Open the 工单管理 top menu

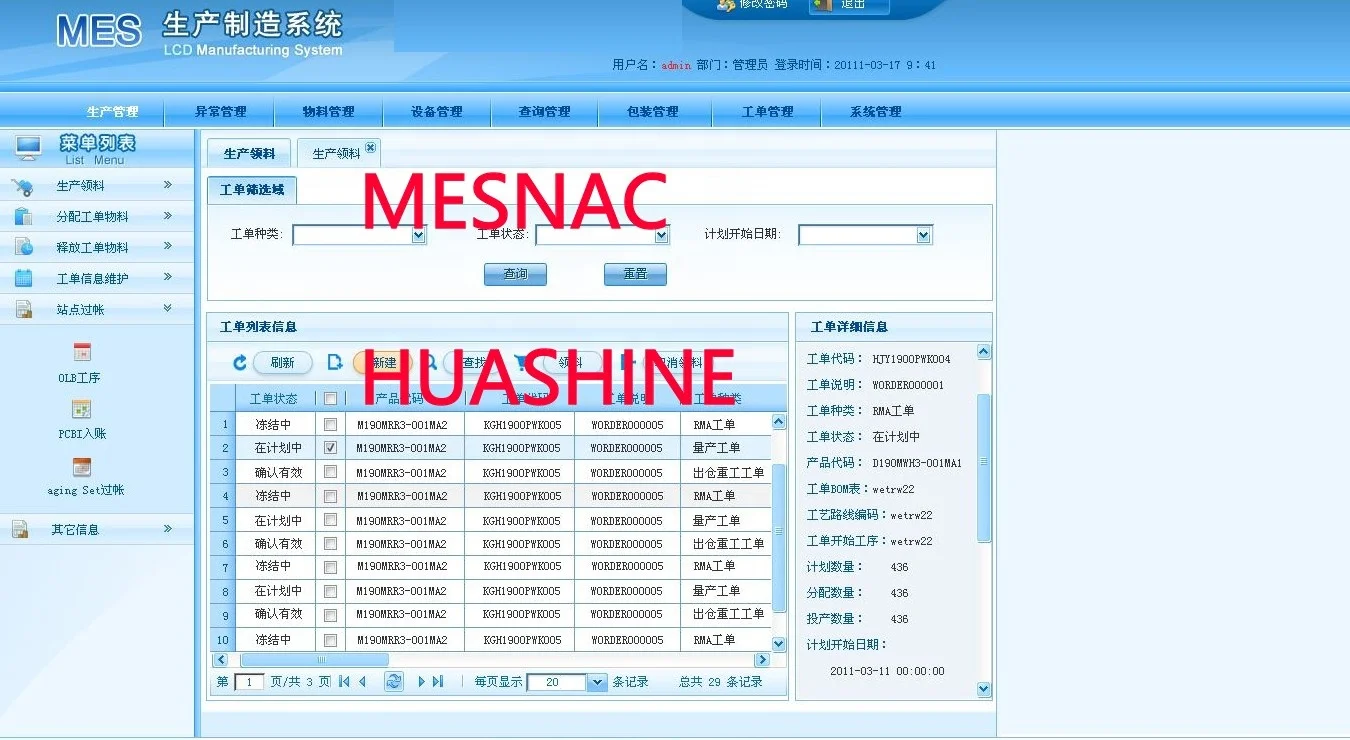click(x=767, y=112)
